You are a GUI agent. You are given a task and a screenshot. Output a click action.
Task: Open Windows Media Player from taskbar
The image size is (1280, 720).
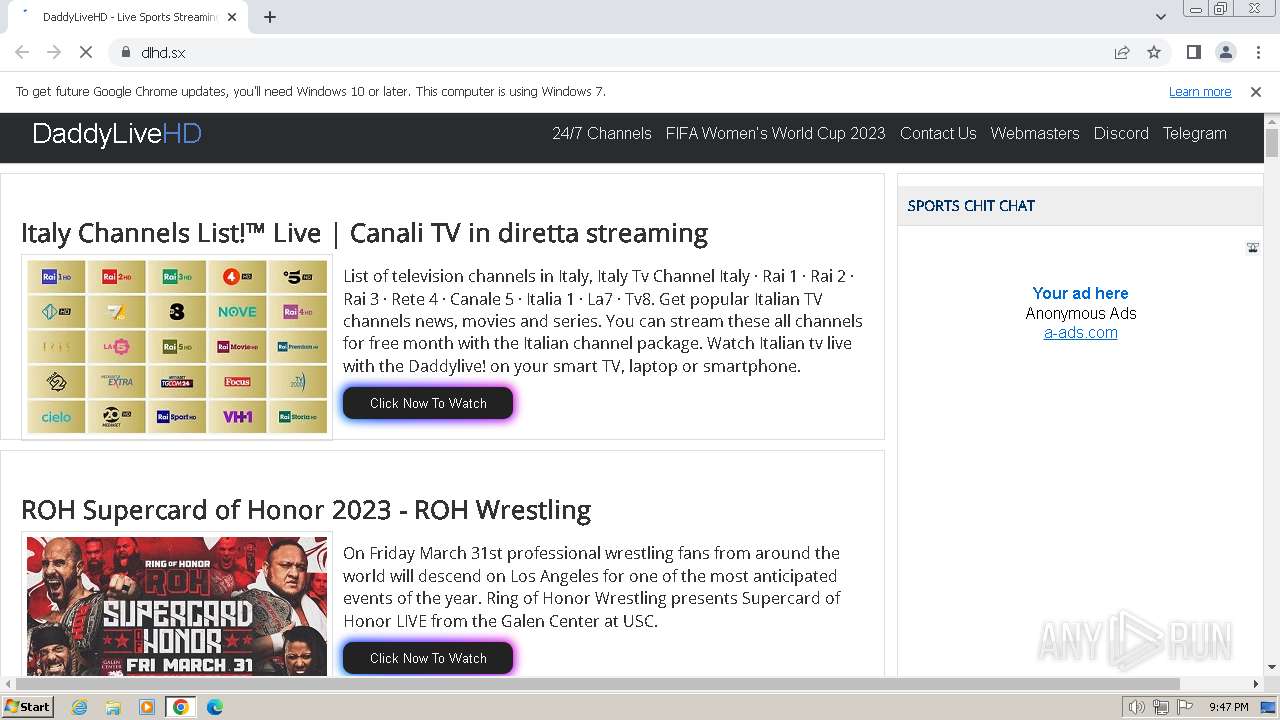(x=147, y=707)
